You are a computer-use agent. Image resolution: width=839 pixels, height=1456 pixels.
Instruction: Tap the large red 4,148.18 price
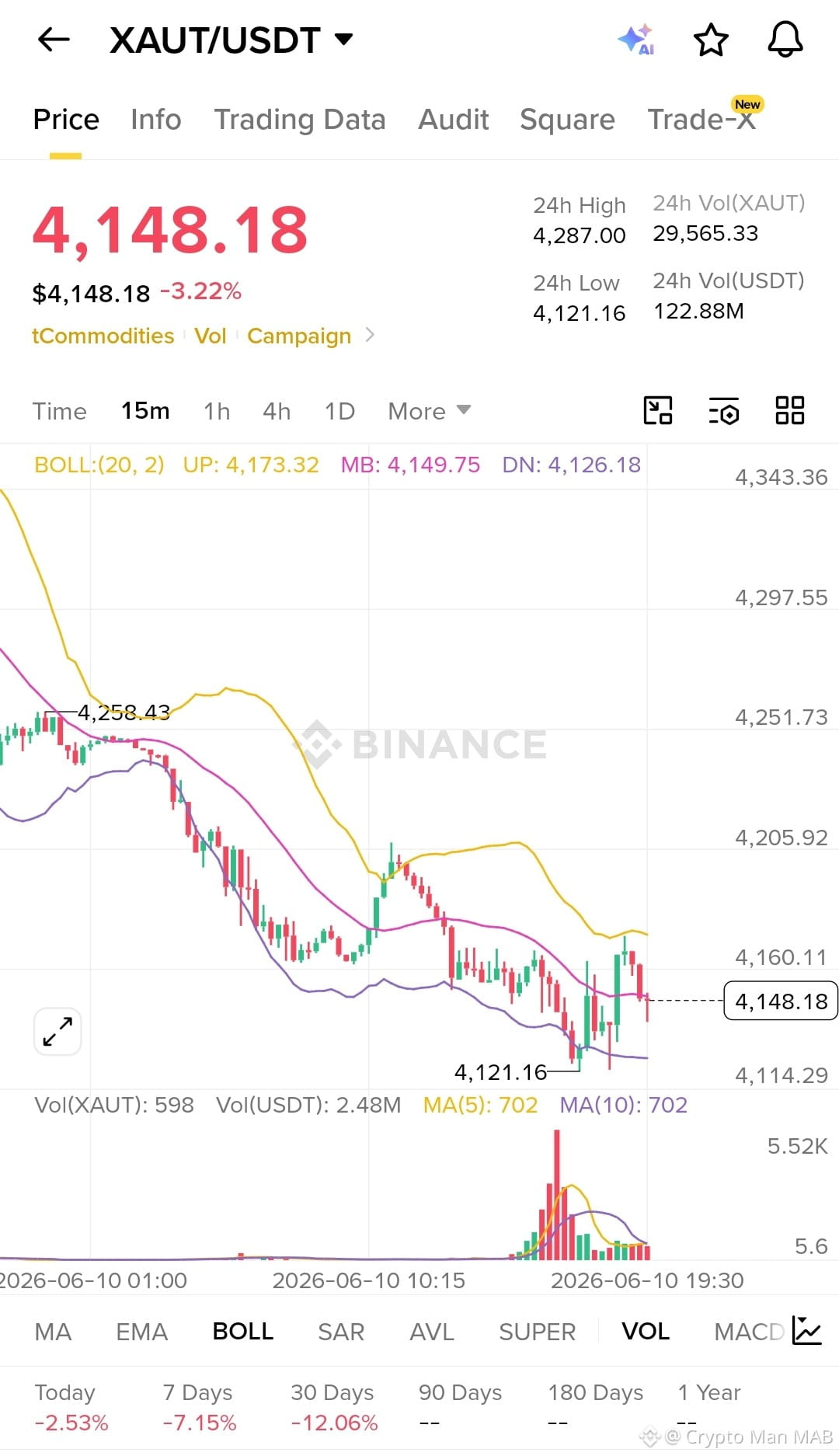pos(170,230)
